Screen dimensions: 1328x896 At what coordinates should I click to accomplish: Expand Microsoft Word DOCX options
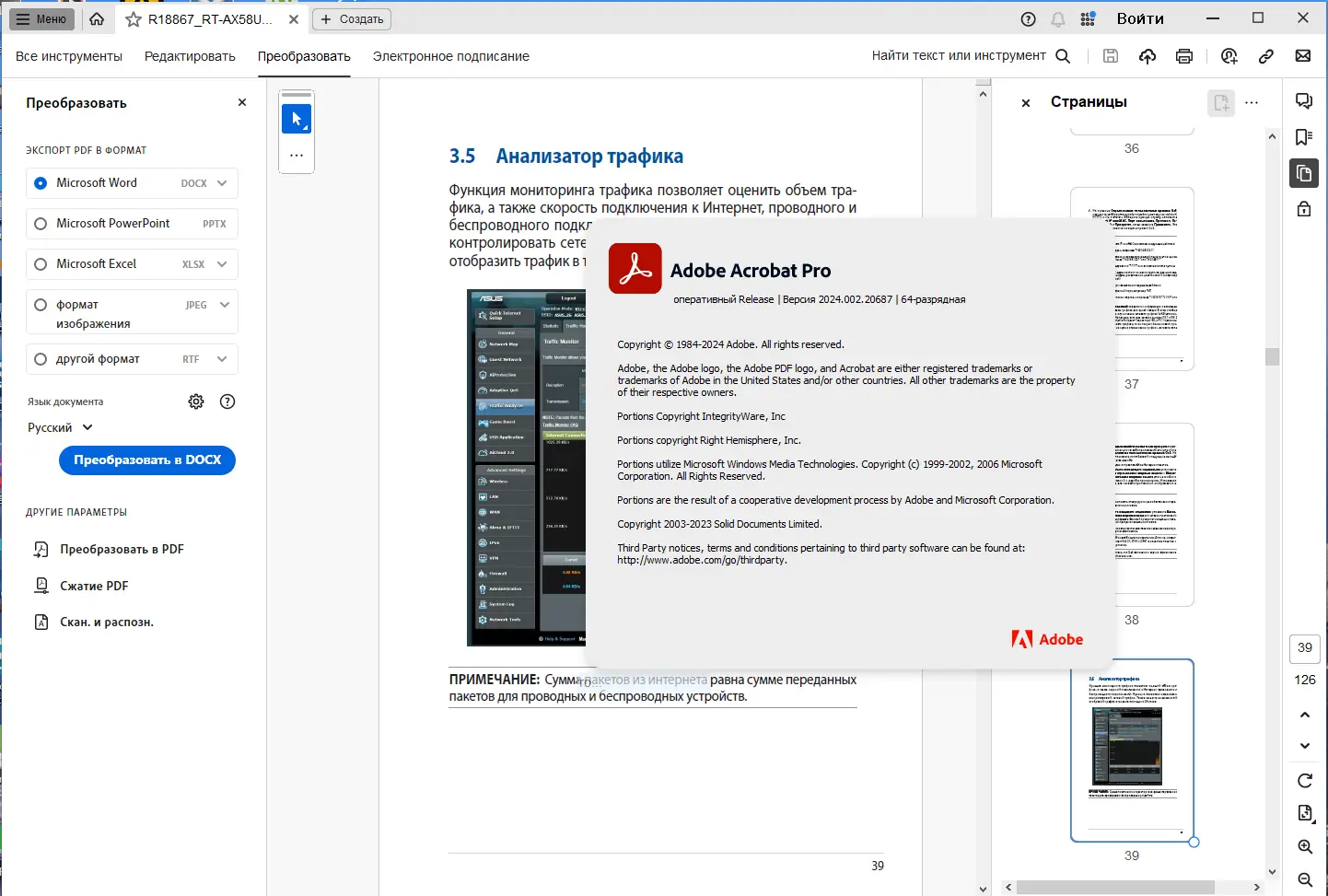pos(222,183)
